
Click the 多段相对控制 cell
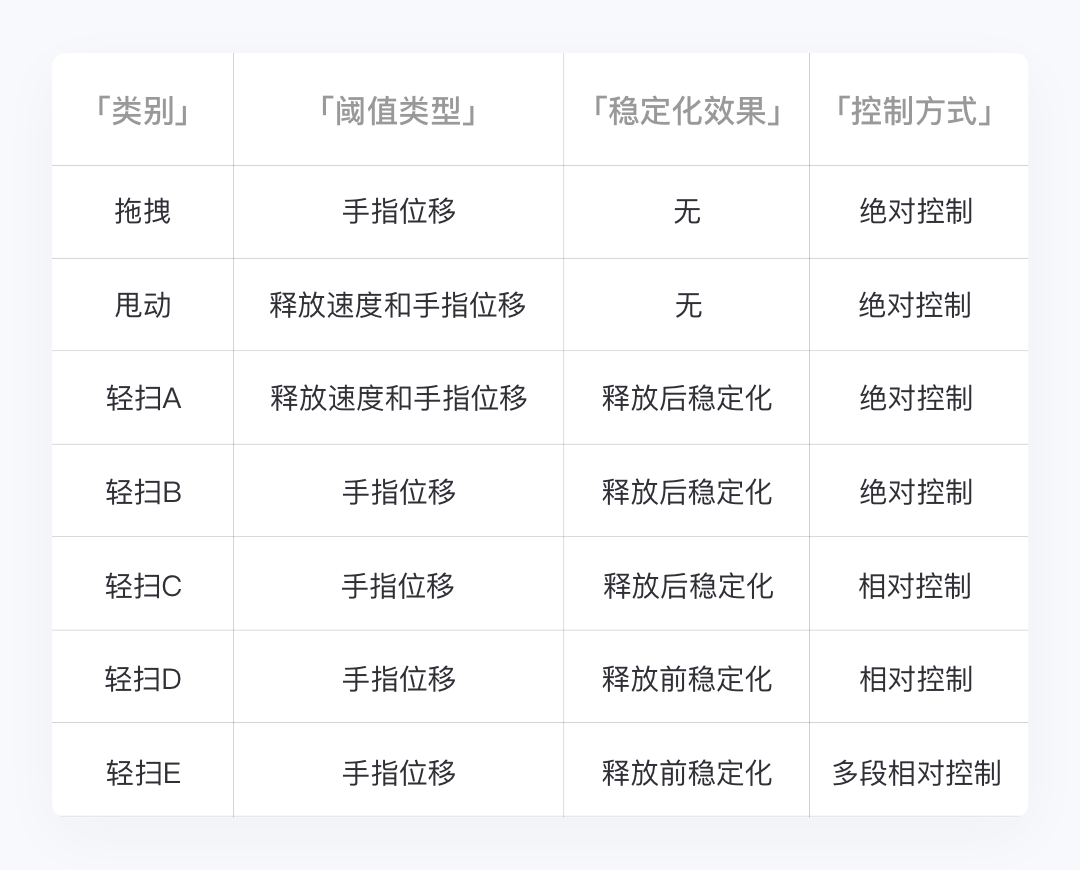coord(916,773)
